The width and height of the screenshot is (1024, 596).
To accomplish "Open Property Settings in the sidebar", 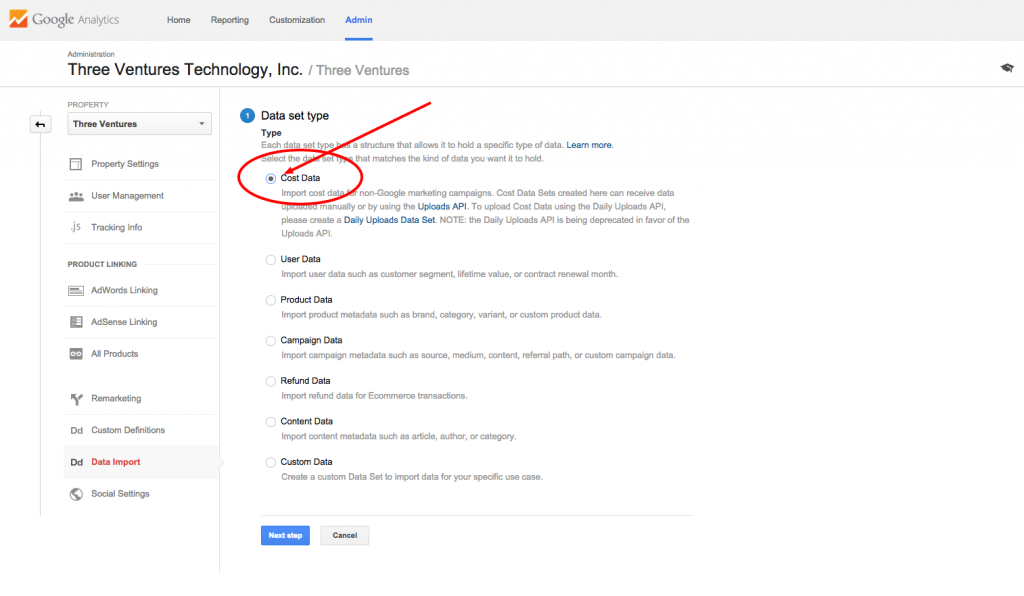I will (125, 164).
